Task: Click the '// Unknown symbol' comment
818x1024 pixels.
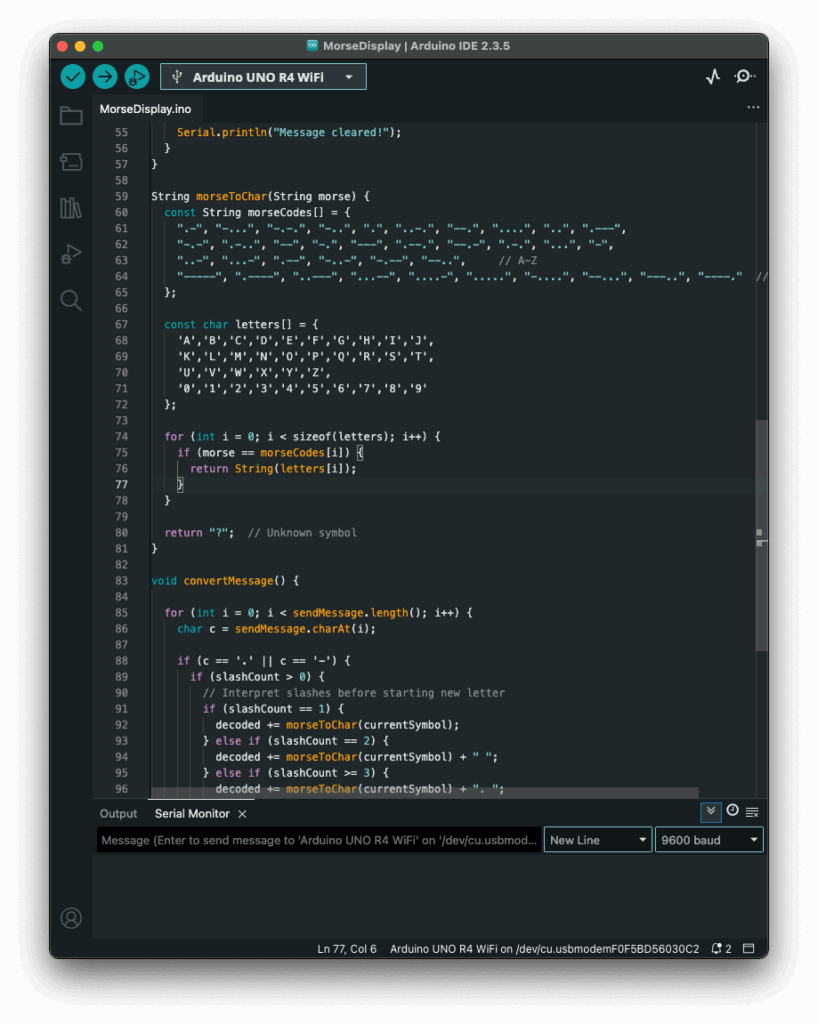Action: pos(302,533)
